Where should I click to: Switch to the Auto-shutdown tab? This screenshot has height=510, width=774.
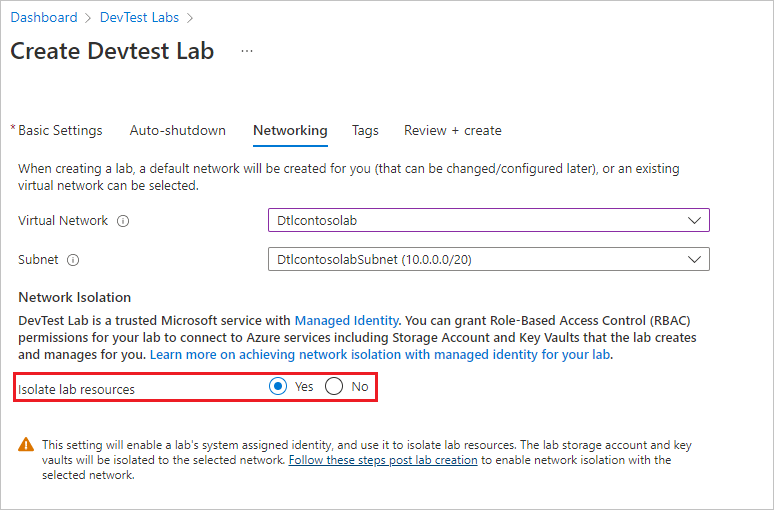[x=178, y=130]
